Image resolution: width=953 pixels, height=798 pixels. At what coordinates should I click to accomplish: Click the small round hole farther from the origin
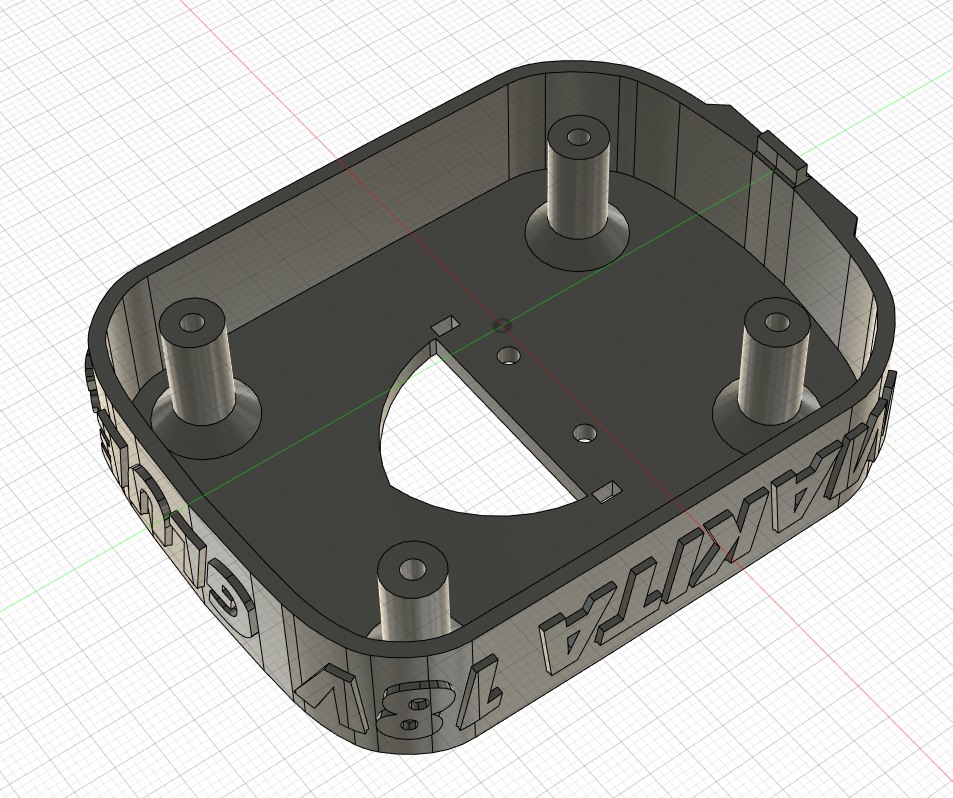coord(585,433)
